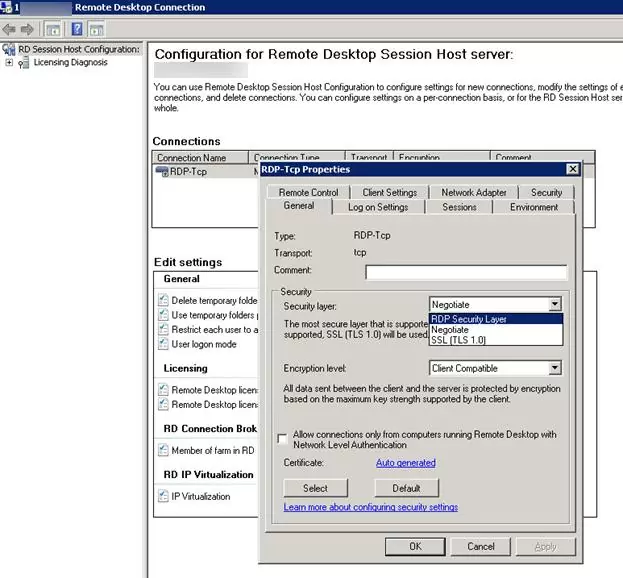The height and width of the screenshot is (578, 623).
Task: Choose SSL (TLS 1.0) from the list
Action: click(x=458, y=341)
